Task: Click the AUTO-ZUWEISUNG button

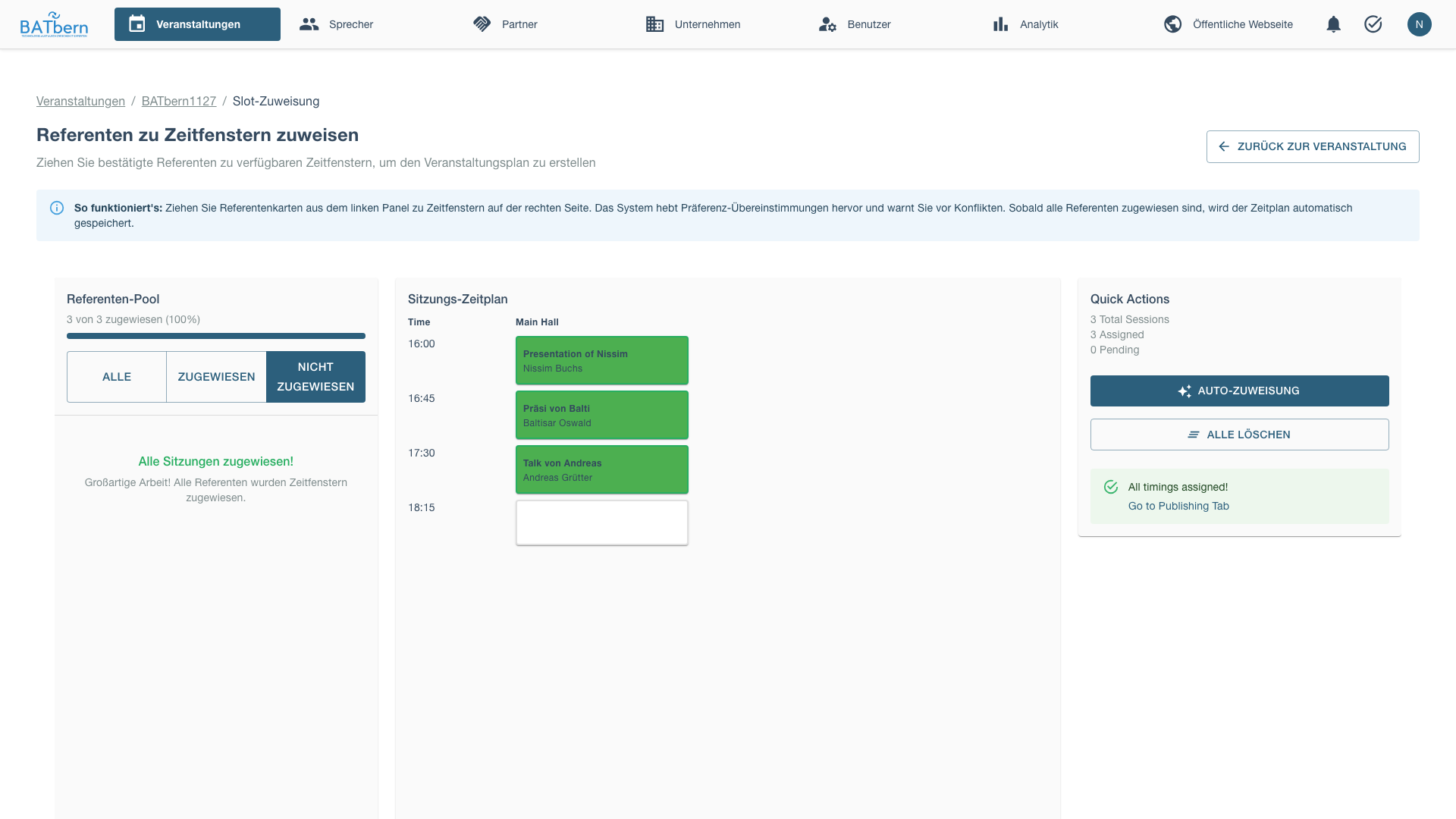Action: 1240,391
